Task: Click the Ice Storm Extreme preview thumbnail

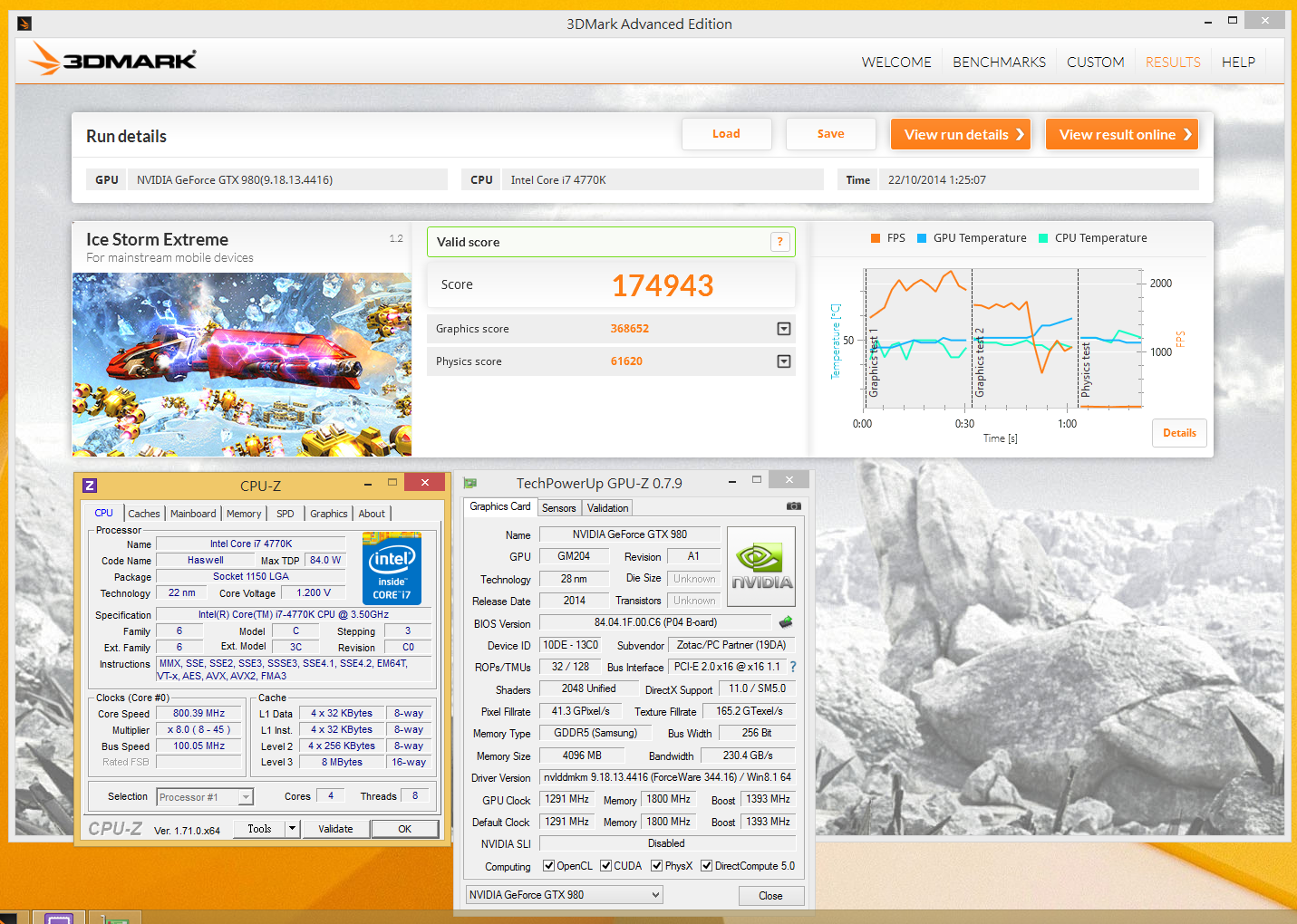Action: (242, 364)
